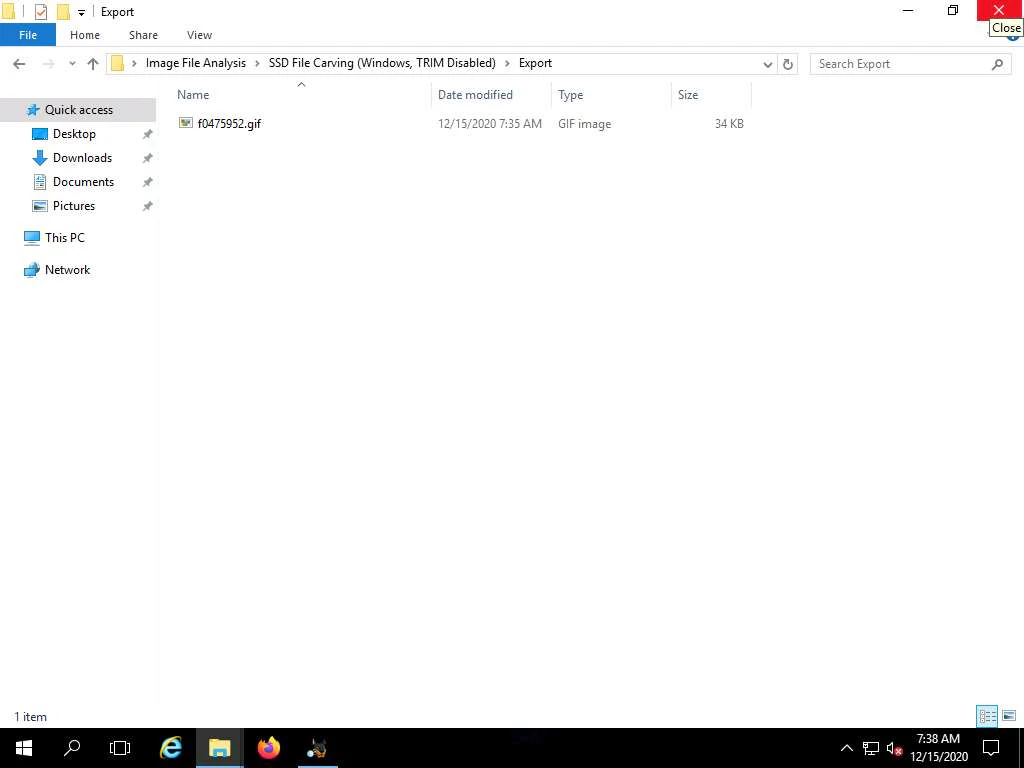Click the search magnifier icon
Screen dimensions: 1024x768
pos(997,64)
